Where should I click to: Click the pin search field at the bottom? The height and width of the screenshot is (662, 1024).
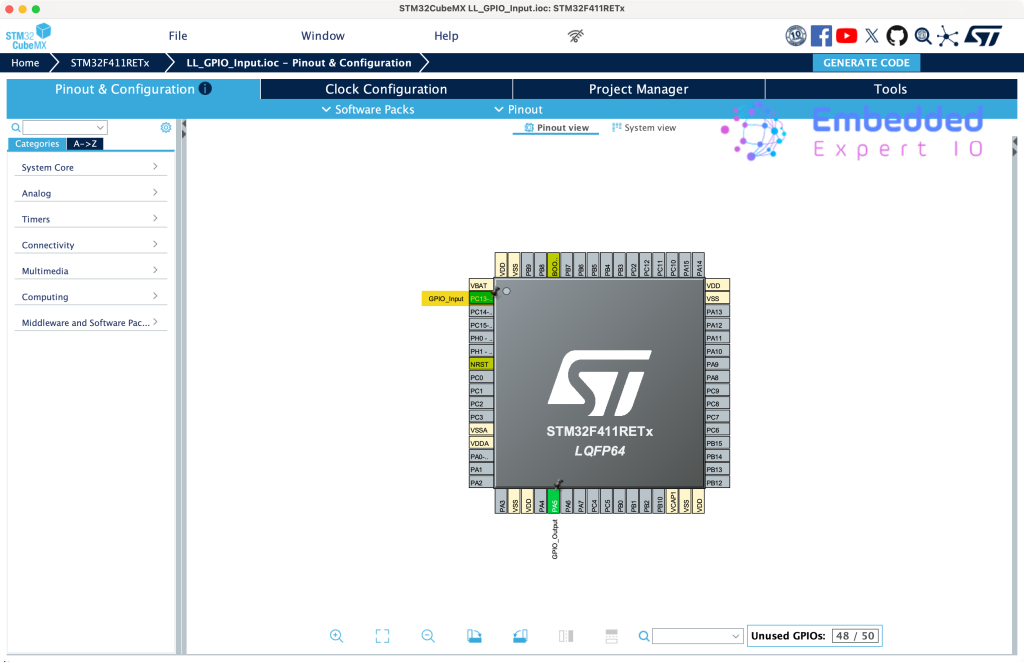coord(696,636)
